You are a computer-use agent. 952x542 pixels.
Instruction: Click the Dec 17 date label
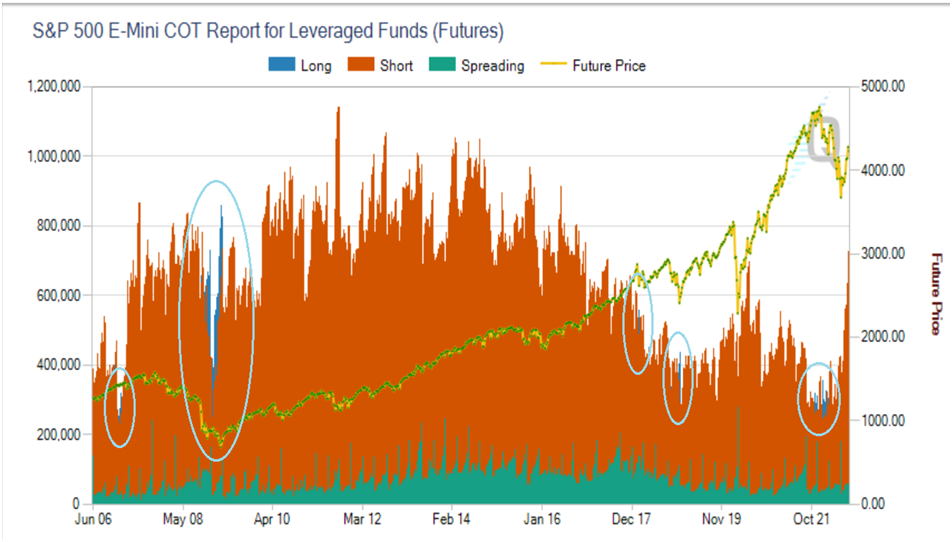[x=631, y=520]
